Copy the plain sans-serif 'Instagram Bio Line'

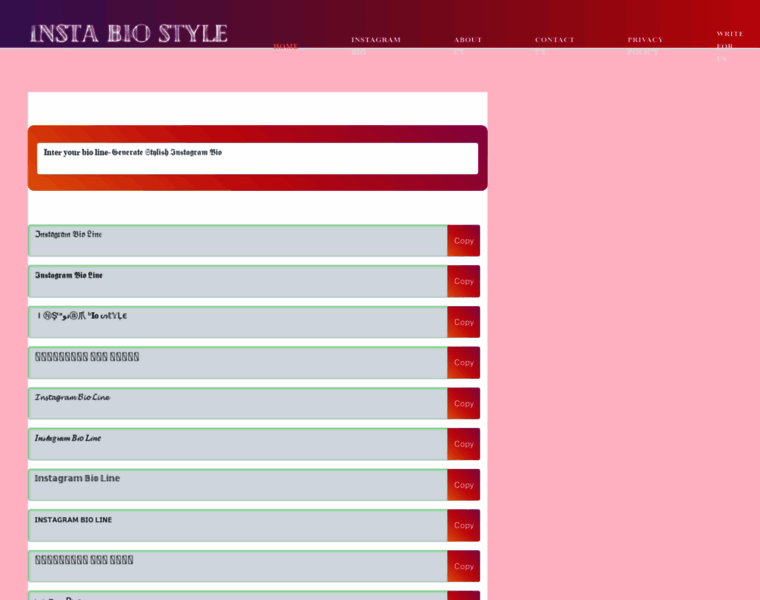coord(463,485)
